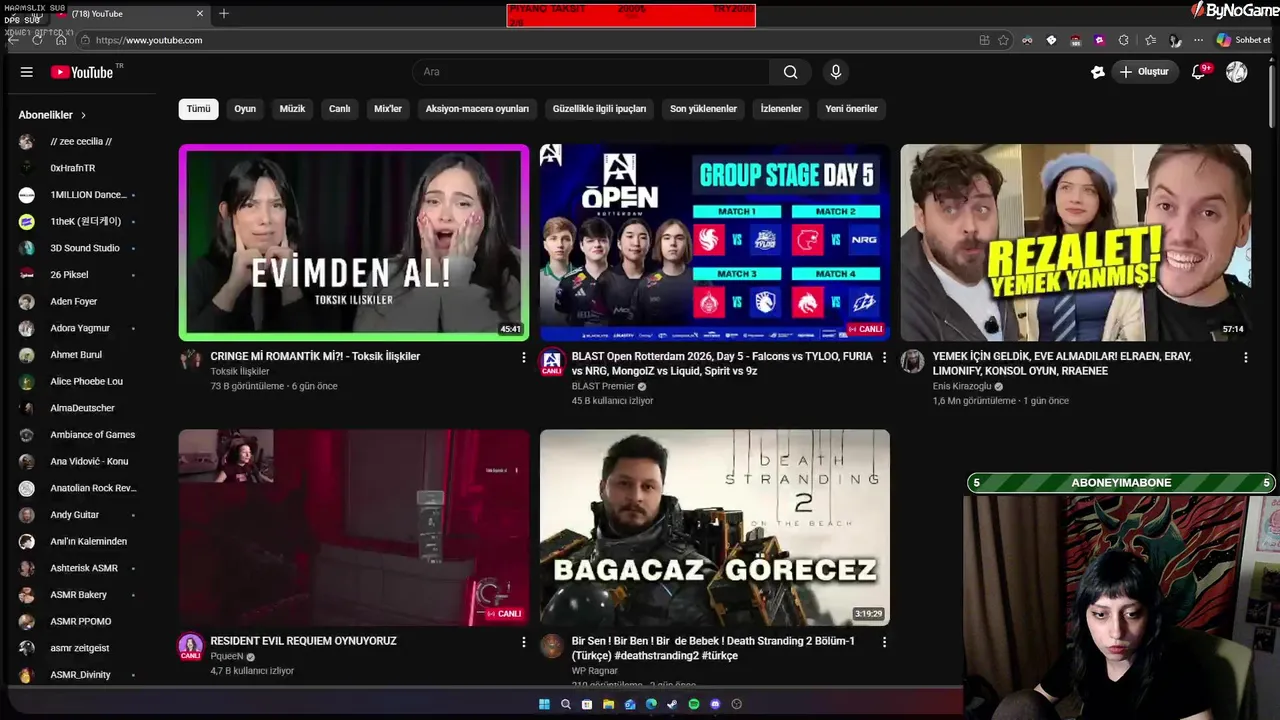Click the Oluştur create button
The height and width of the screenshot is (720, 1280).
point(1144,72)
